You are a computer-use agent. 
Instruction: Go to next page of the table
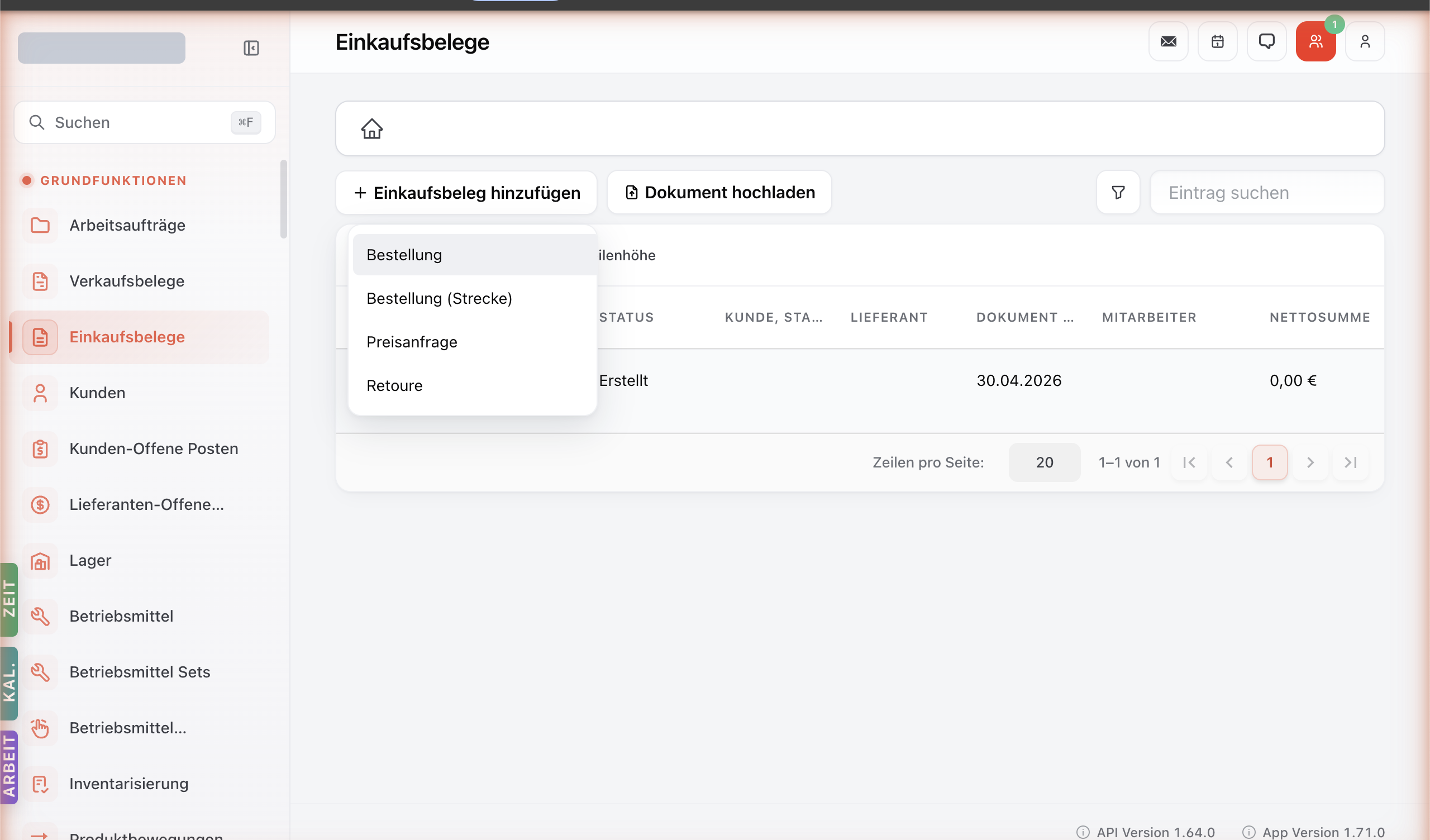click(1310, 462)
